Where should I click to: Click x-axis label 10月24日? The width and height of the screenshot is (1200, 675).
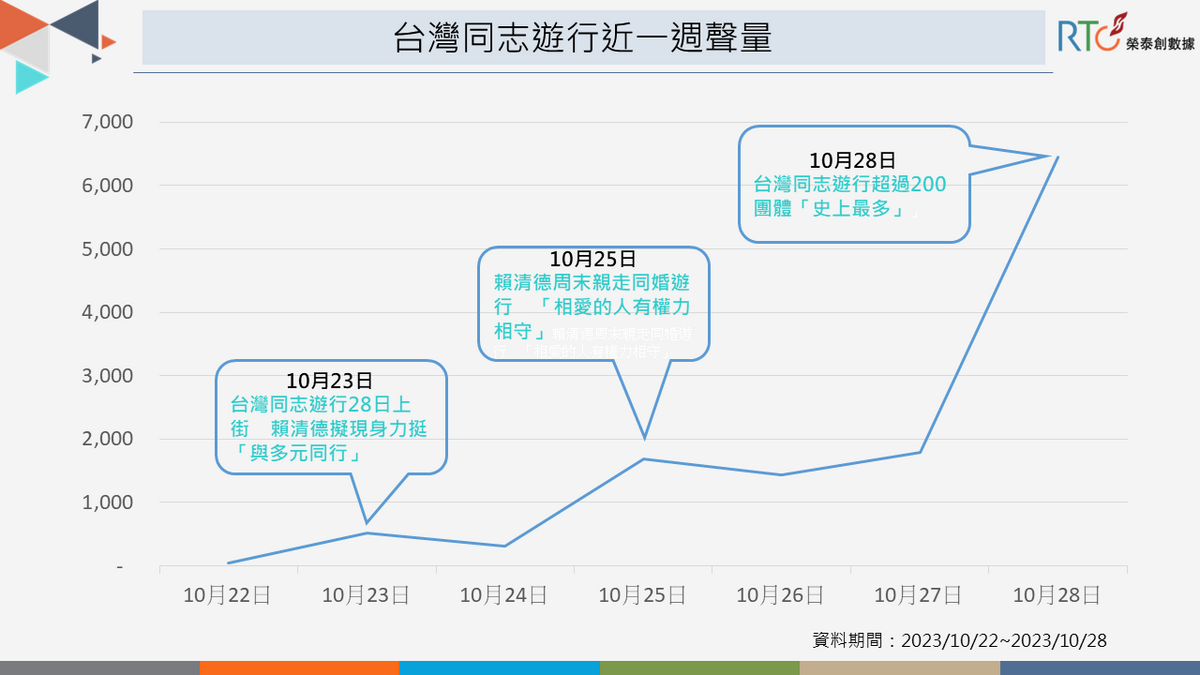pos(504,595)
